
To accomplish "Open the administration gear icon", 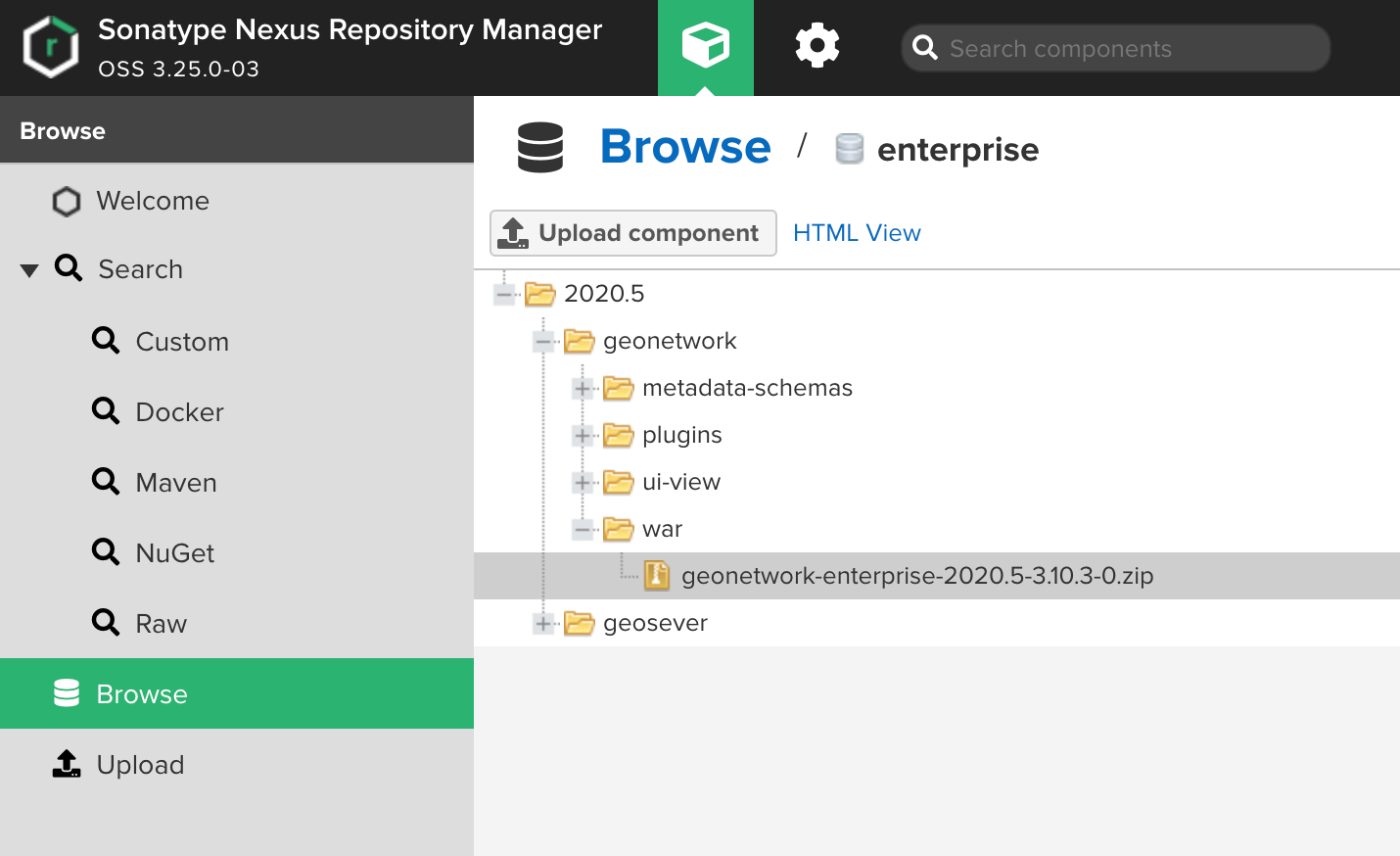I will [x=817, y=46].
